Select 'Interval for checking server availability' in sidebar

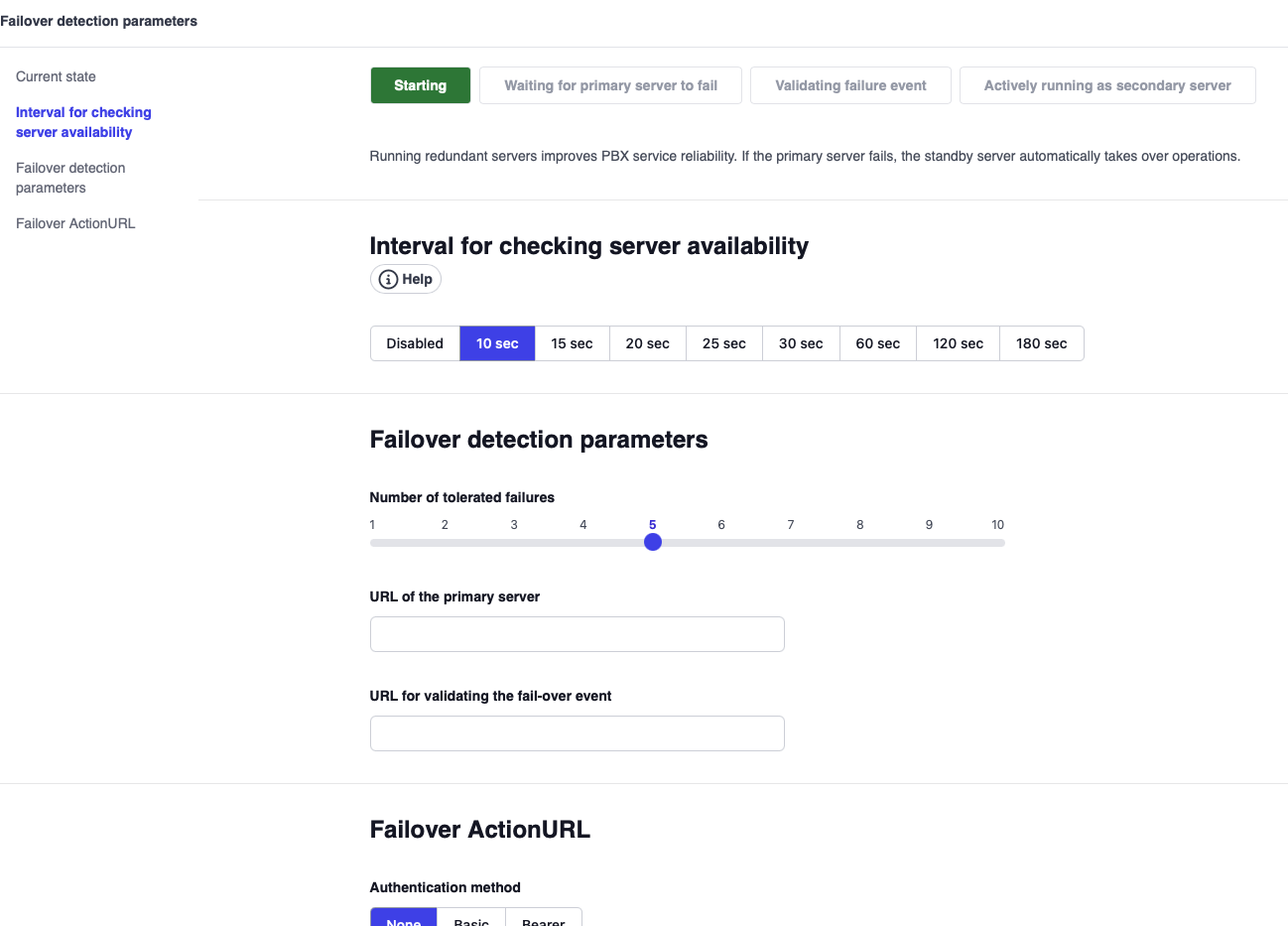click(83, 121)
